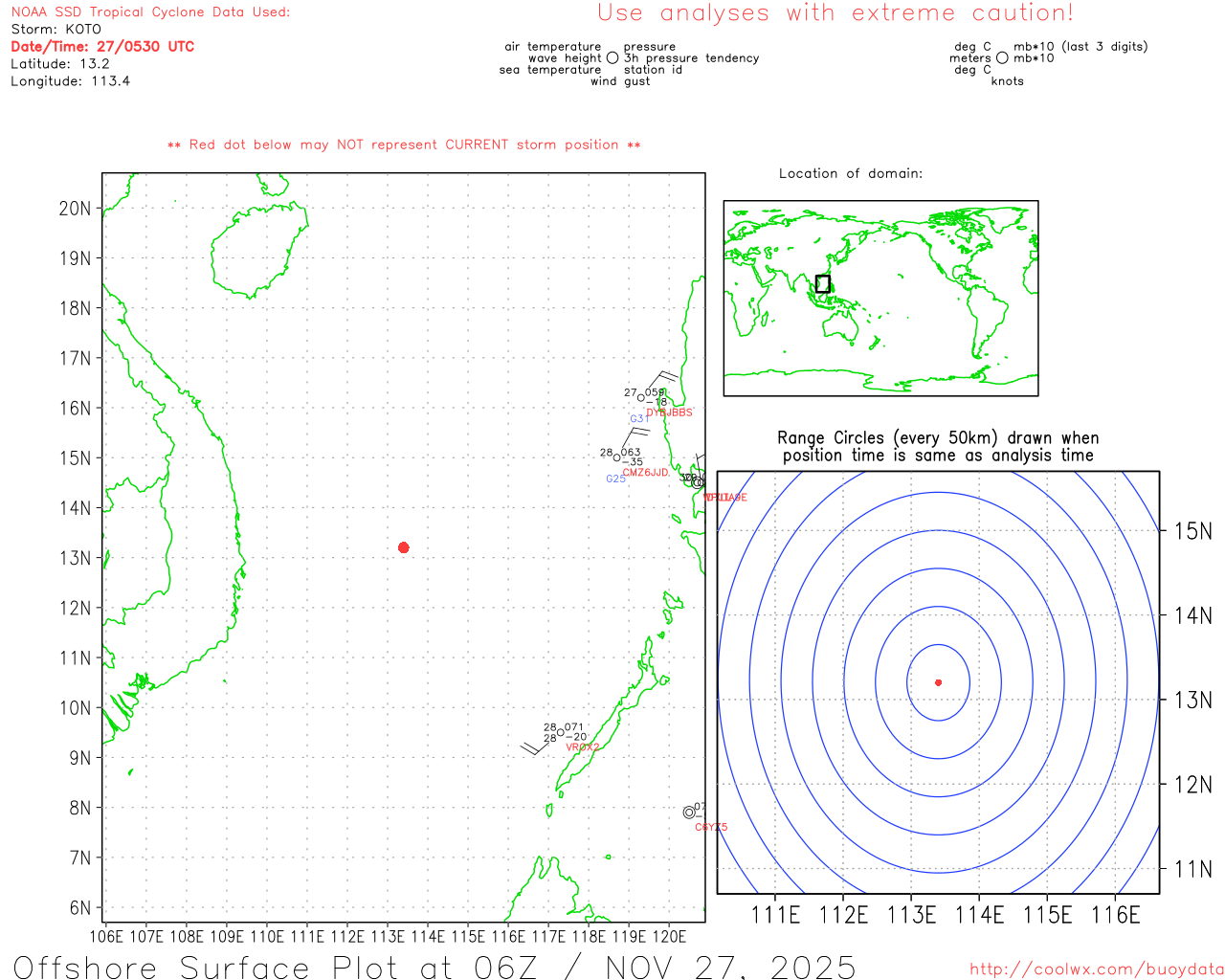1225x980 pixels.
Task: Click the 'sea temperature' legend label
Action: point(550,69)
